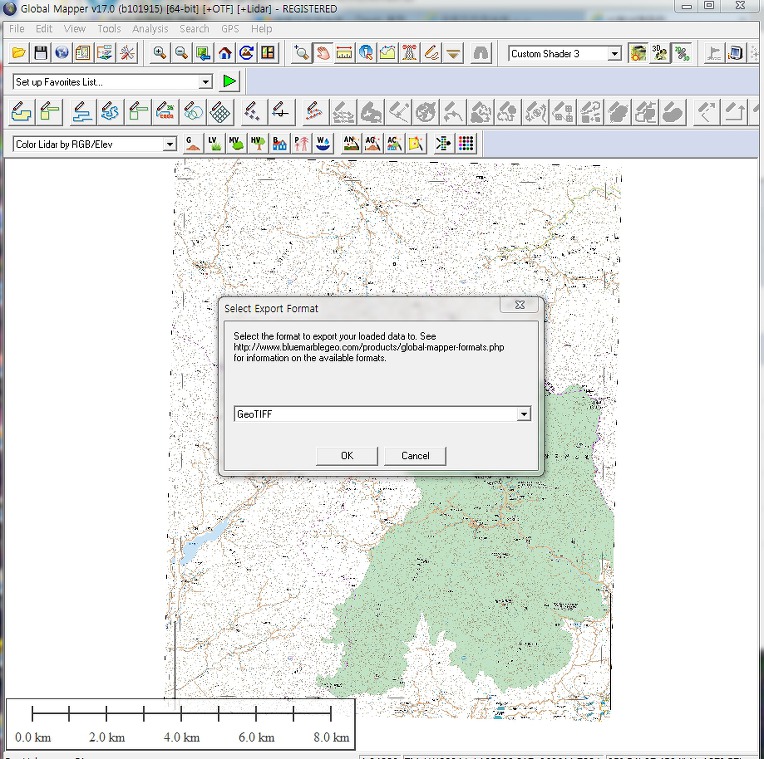Expand the GeoTIFF export format dropdown
The width and height of the screenshot is (764, 759).
(x=523, y=414)
